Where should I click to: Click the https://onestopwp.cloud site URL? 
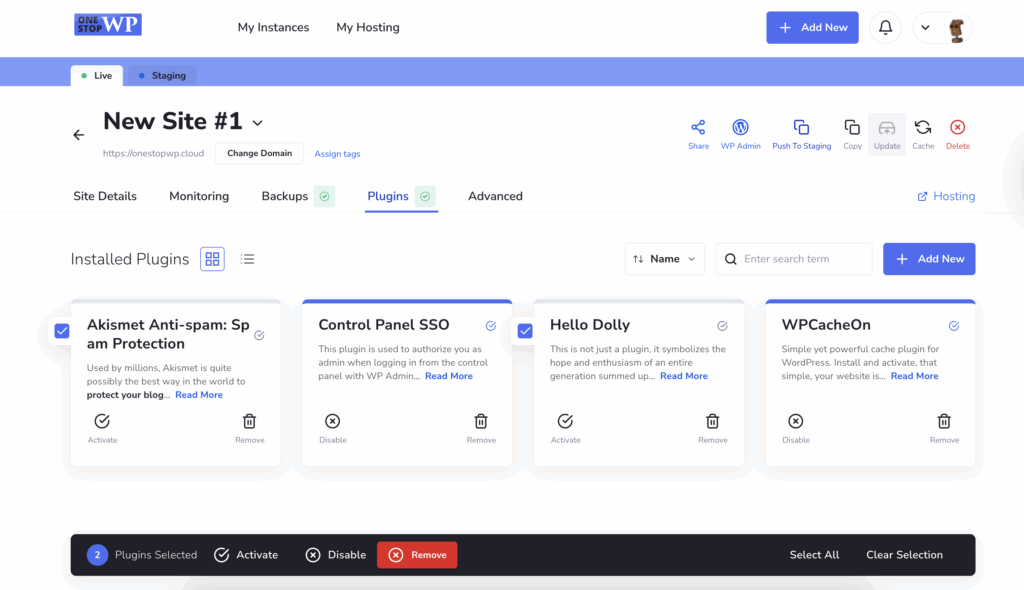click(153, 154)
